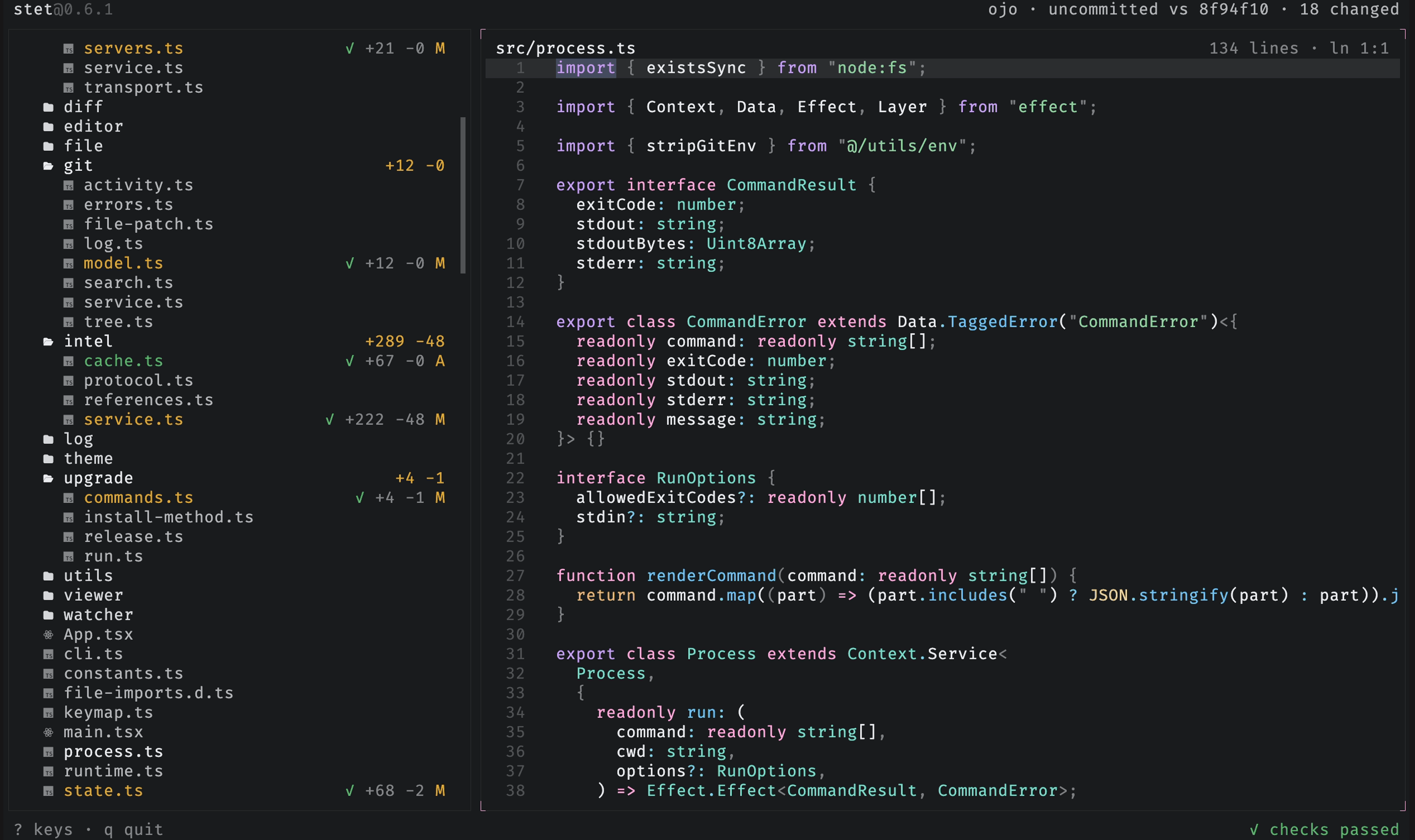Image resolution: width=1415 pixels, height=840 pixels.
Task: Select file-imports.d.ts in the tree
Action: pyautogui.click(x=149, y=693)
